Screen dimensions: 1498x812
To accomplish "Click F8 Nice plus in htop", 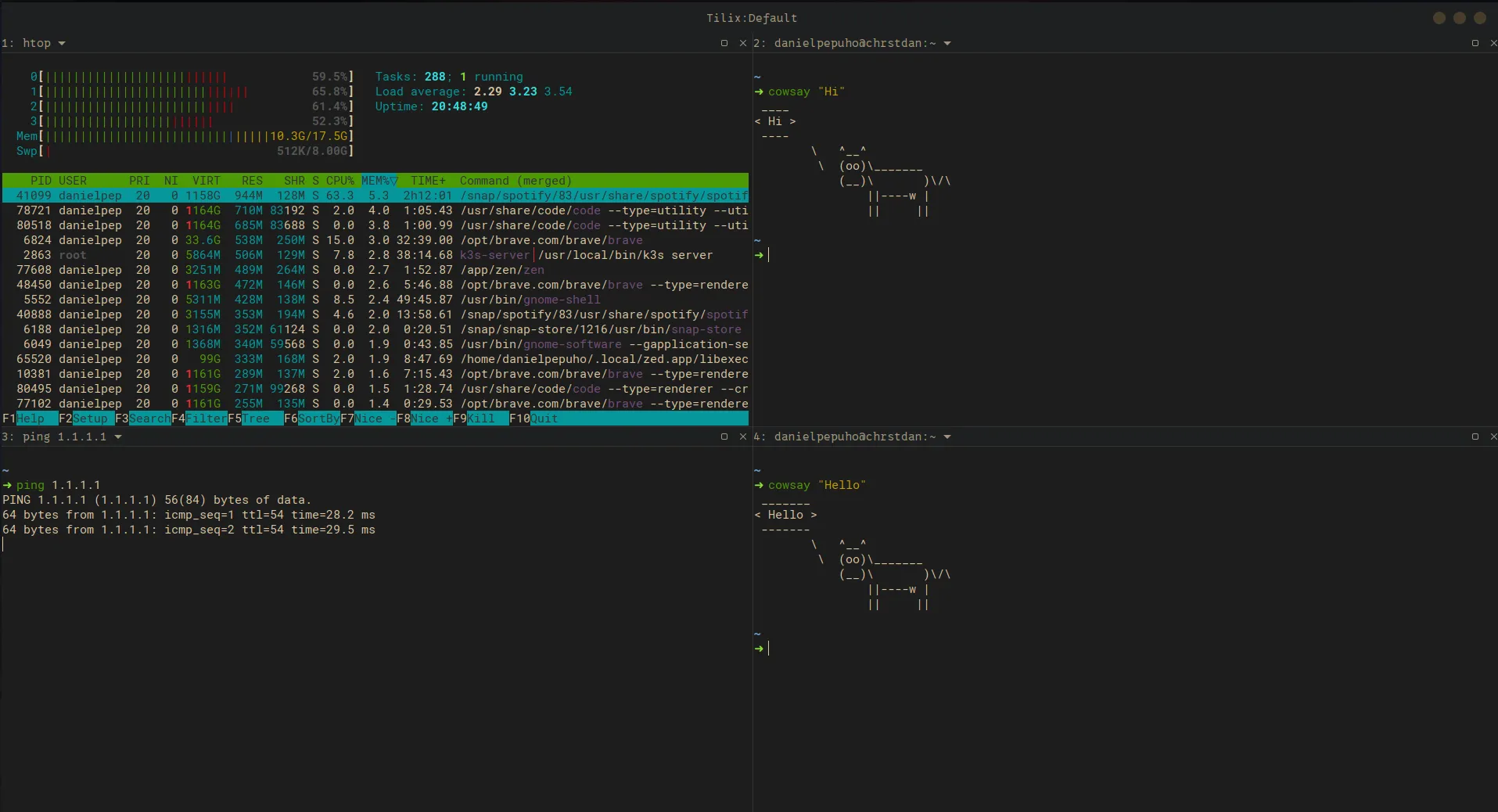I will tap(424, 419).
